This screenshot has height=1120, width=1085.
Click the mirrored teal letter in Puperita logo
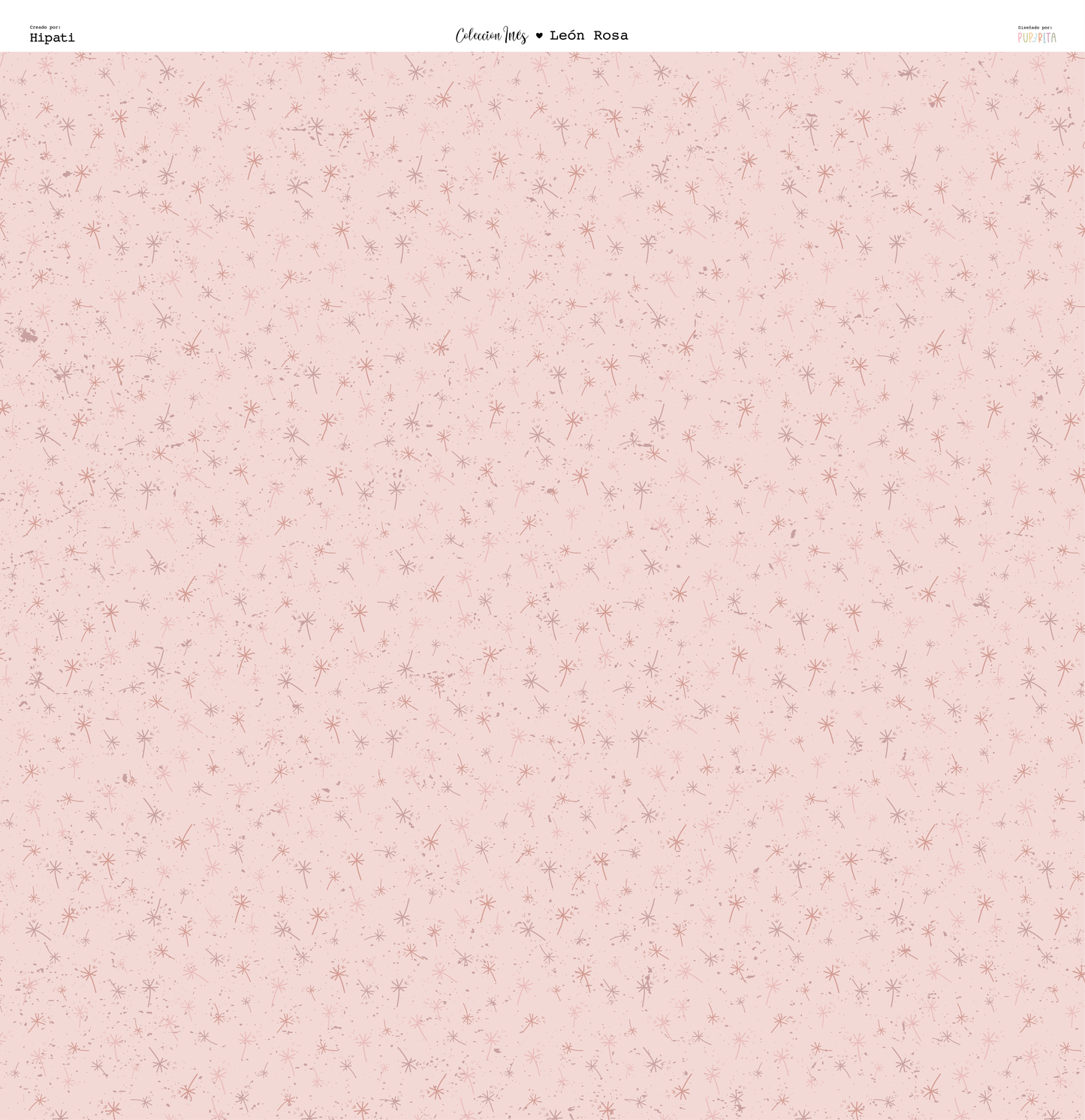point(1036,38)
